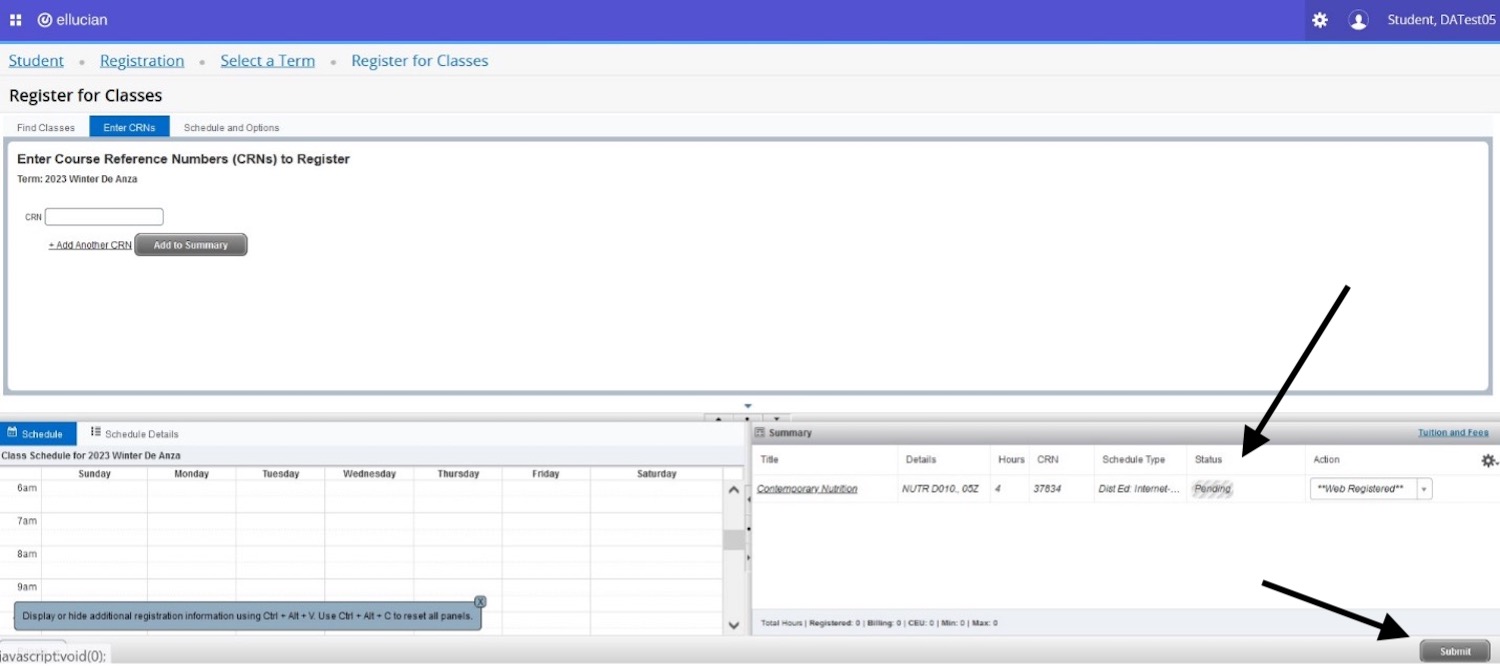Switch to the Find Classes tab
The image size is (1500, 666).
(x=46, y=128)
